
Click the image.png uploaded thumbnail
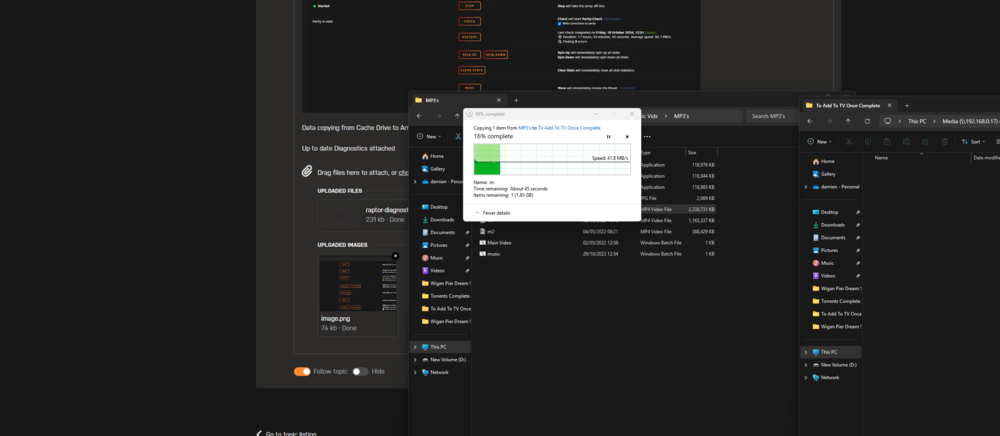(358, 284)
